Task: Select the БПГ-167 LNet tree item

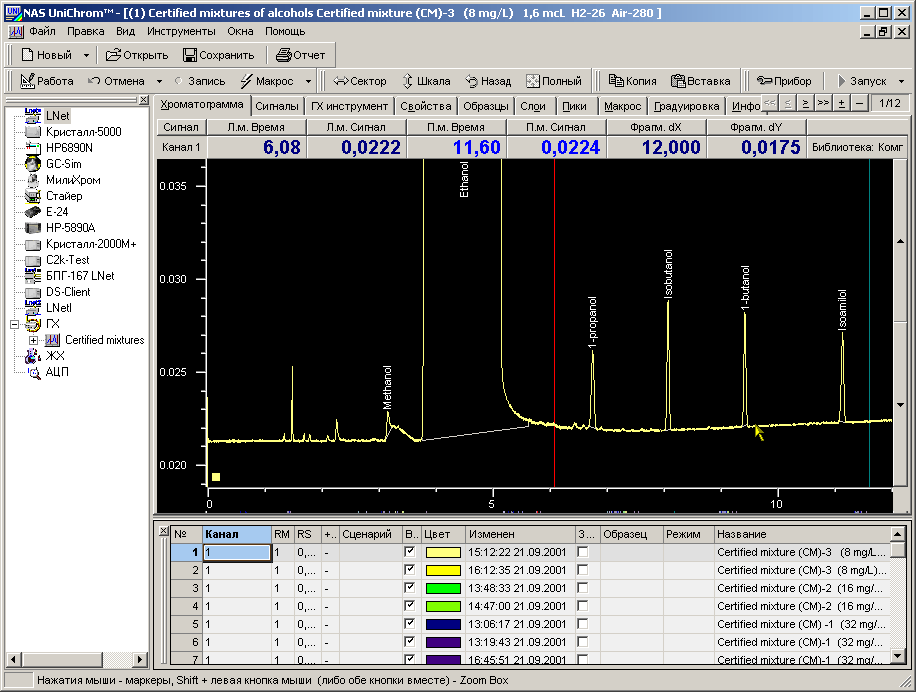Action: coord(80,276)
